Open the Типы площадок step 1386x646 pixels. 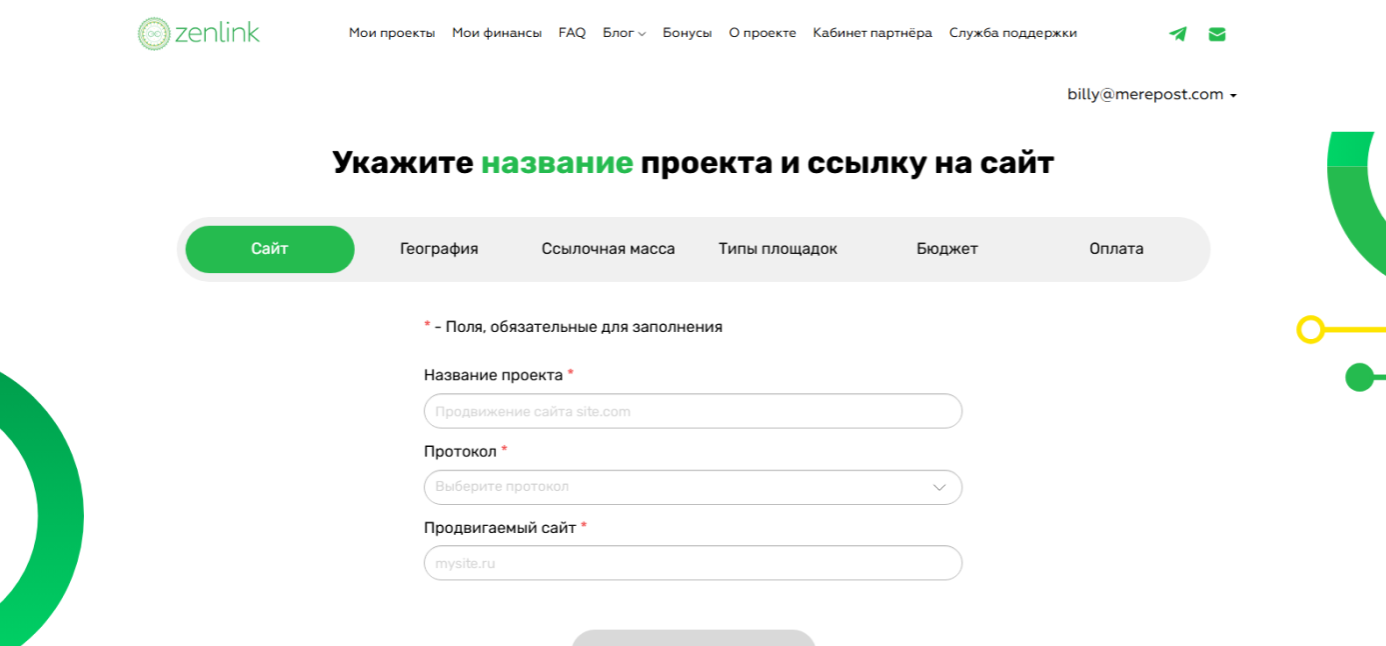[x=778, y=249]
